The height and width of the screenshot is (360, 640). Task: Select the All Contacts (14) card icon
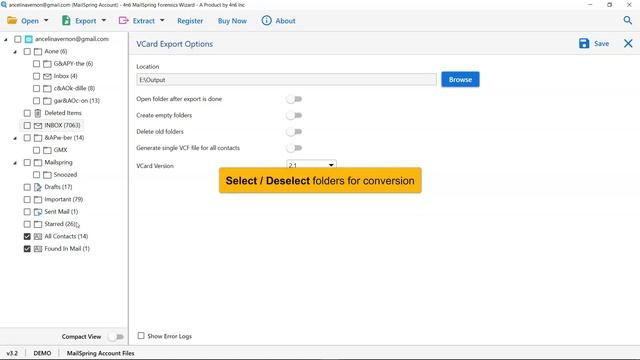(38, 236)
